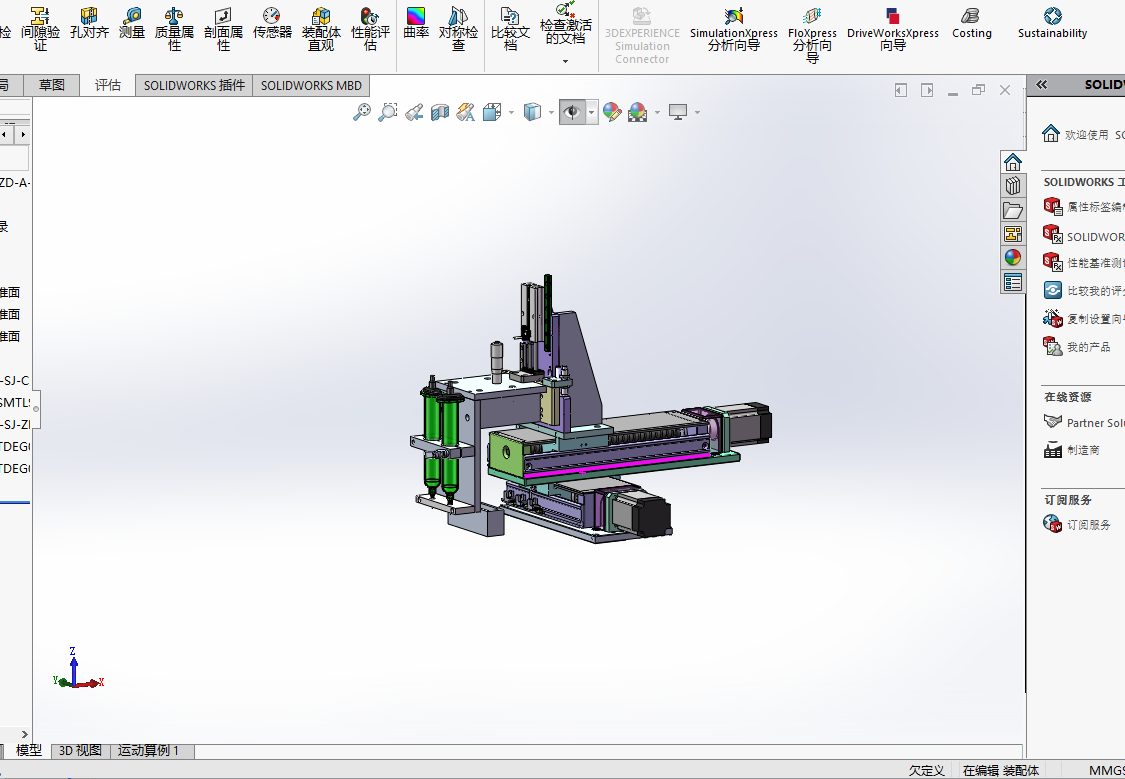The image size is (1125, 779).
Task: Click the Apply Scene icon
Action: (x=637, y=112)
